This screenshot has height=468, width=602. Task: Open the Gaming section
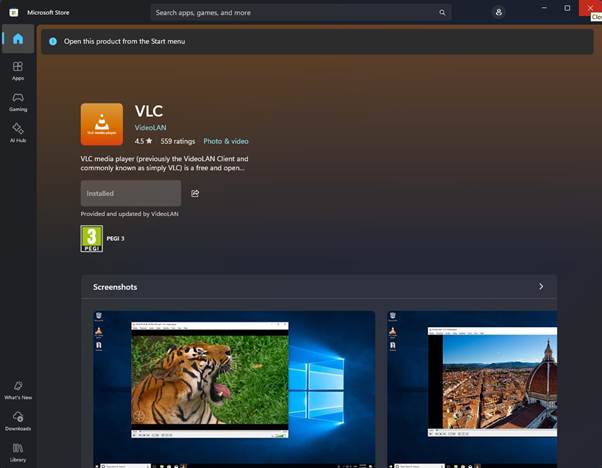coord(18,102)
